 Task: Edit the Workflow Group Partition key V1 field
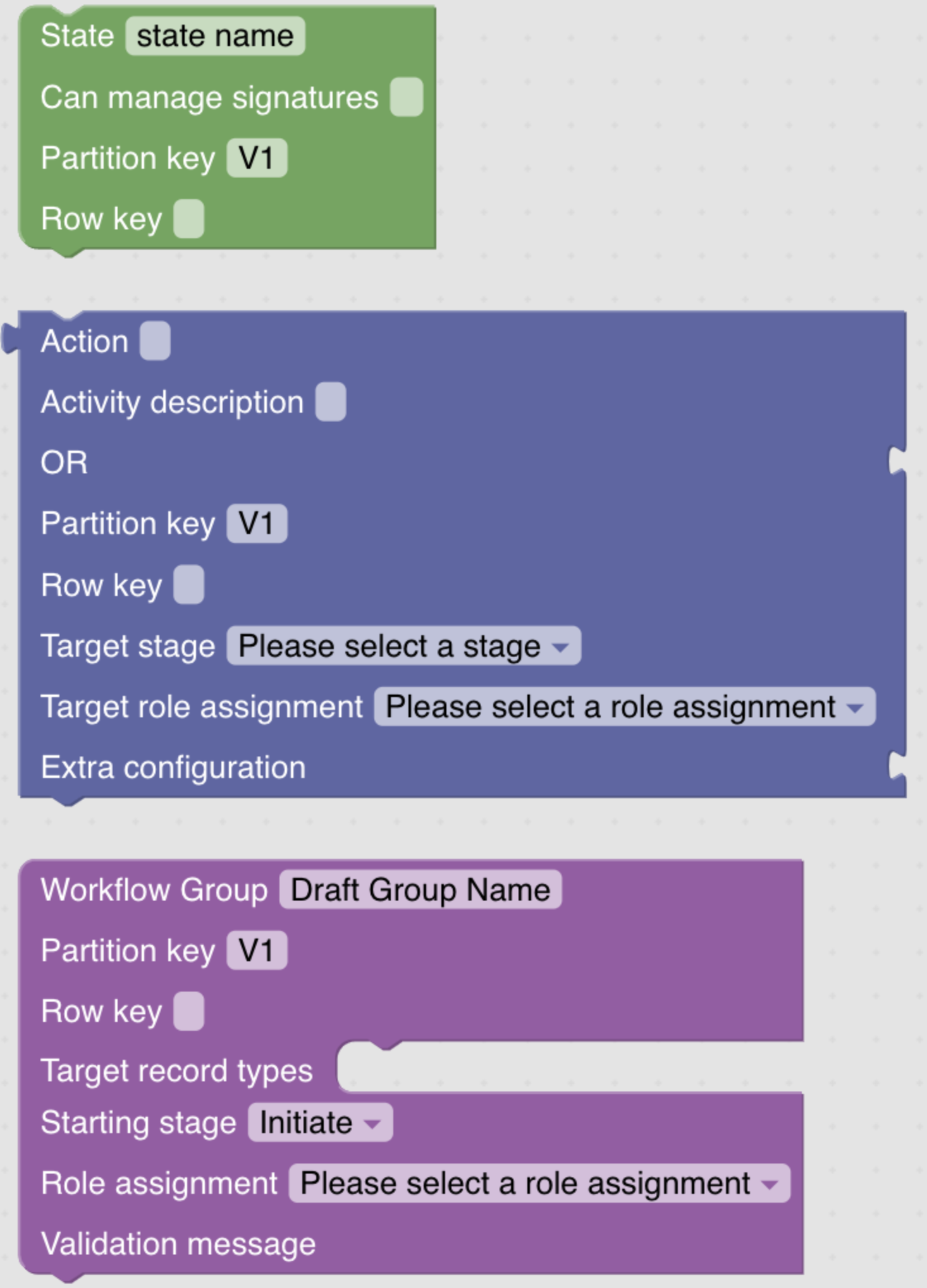(257, 951)
